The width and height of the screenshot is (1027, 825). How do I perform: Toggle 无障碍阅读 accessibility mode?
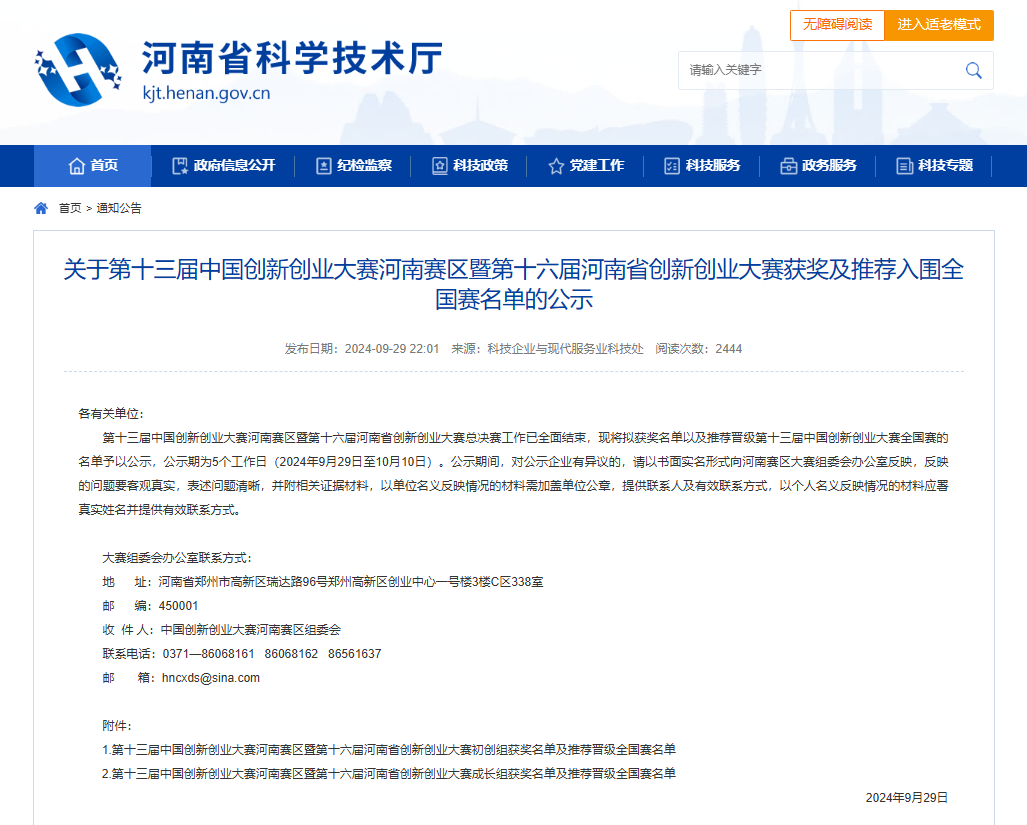837,25
